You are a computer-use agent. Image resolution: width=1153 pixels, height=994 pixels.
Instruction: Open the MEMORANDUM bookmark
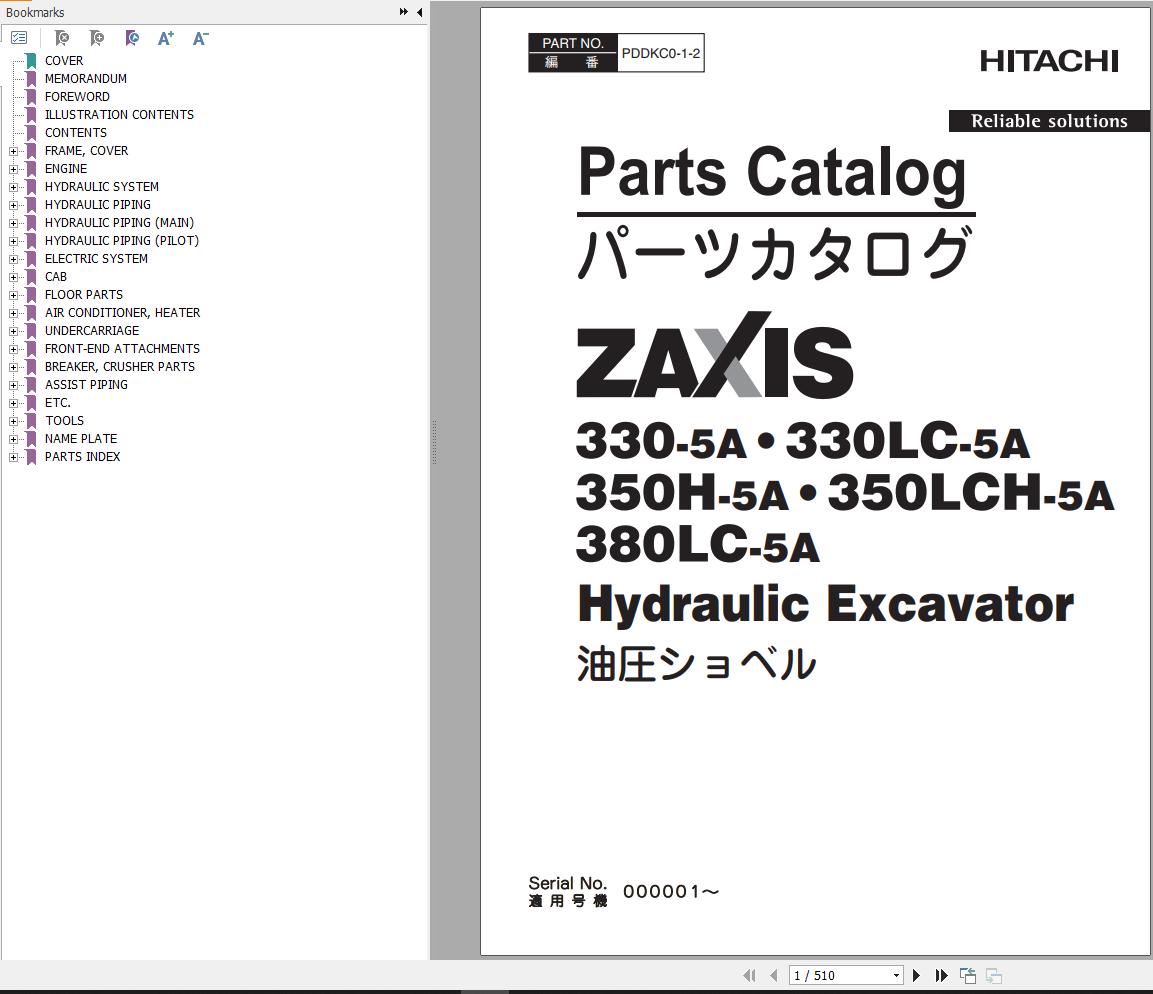(85, 79)
